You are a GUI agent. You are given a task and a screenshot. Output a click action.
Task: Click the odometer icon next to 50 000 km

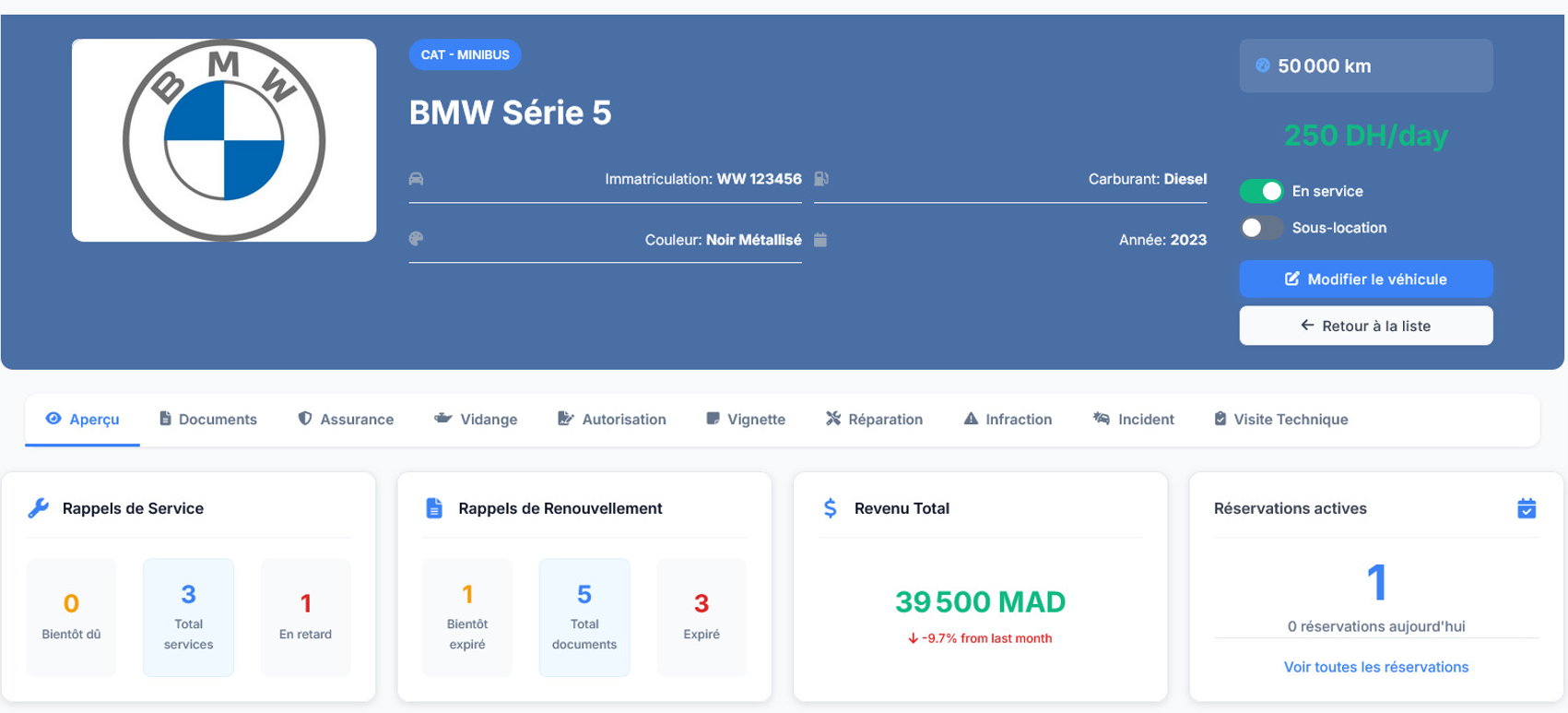coord(1262,65)
